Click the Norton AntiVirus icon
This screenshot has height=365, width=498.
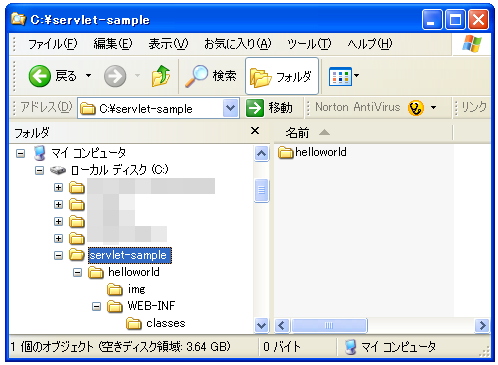(416, 108)
